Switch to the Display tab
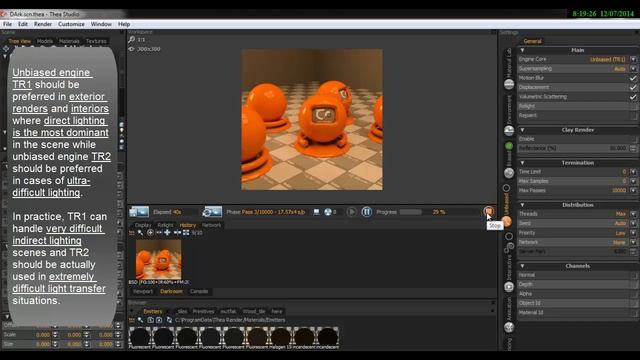 (x=143, y=225)
